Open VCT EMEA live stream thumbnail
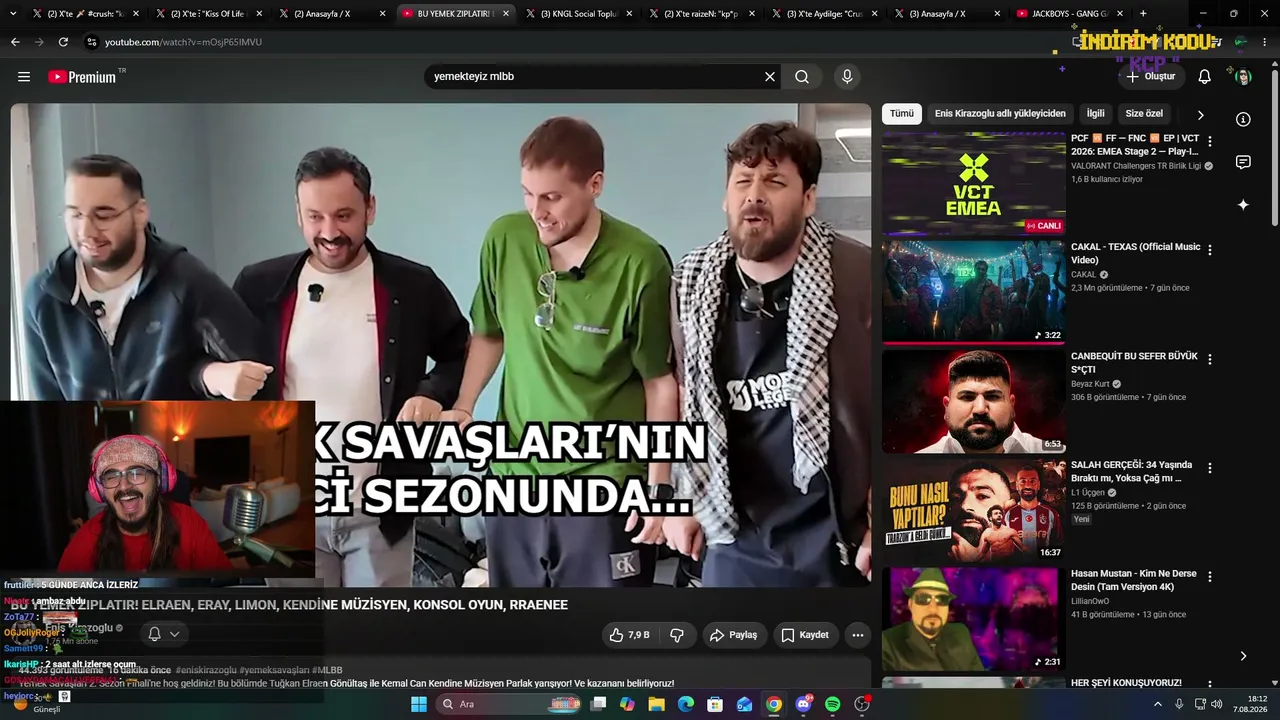Viewport: 1280px width, 720px height. click(974, 184)
